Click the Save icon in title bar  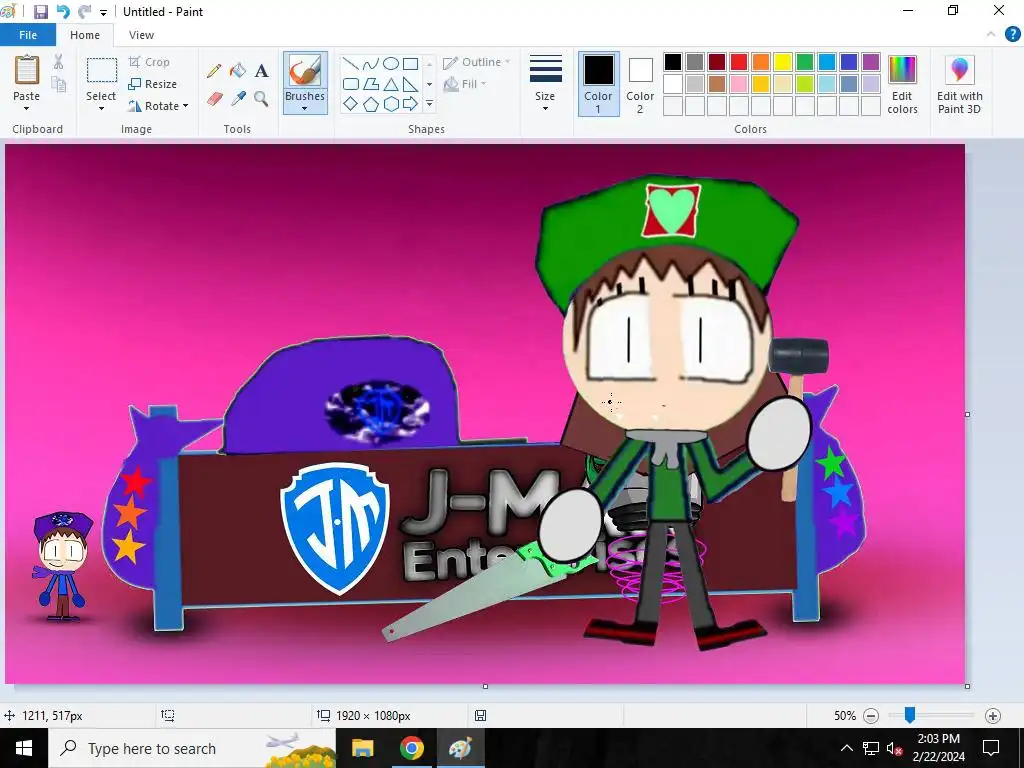[x=40, y=12]
